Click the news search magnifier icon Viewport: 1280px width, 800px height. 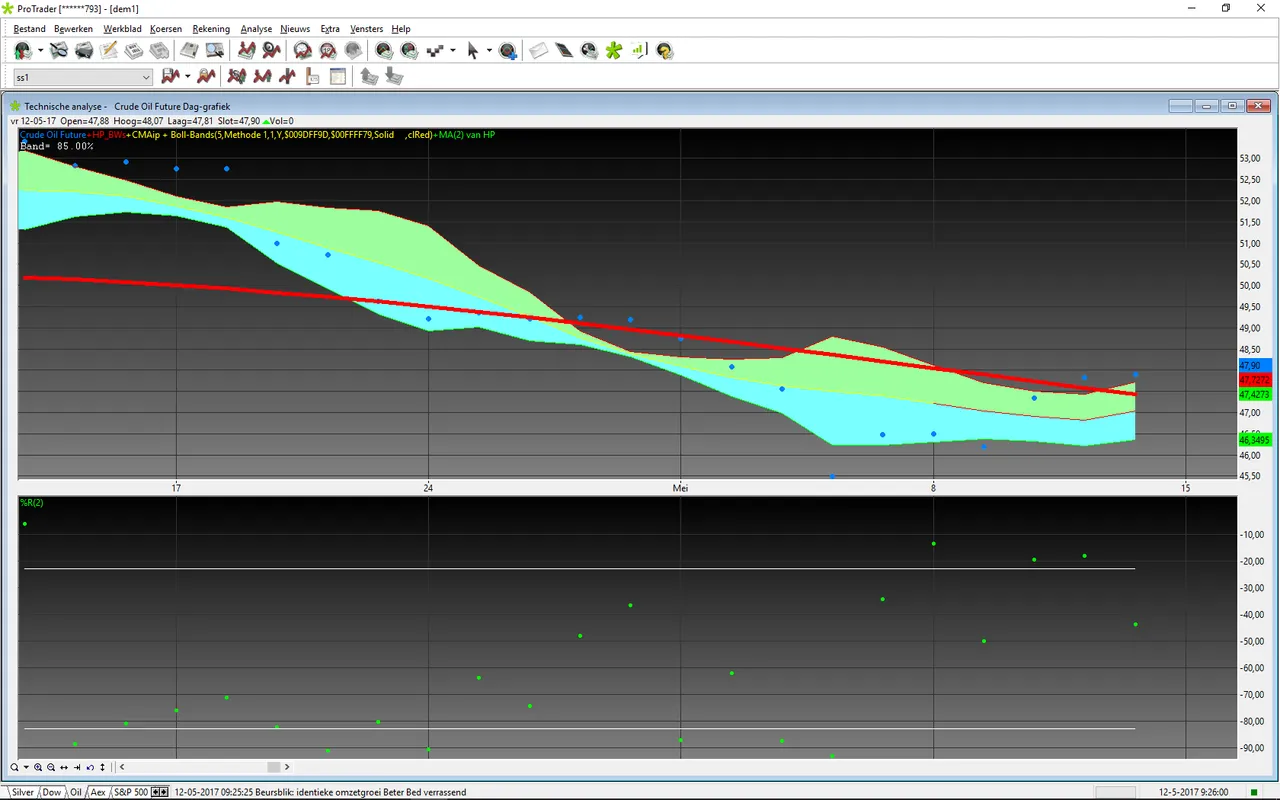coord(214,50)
